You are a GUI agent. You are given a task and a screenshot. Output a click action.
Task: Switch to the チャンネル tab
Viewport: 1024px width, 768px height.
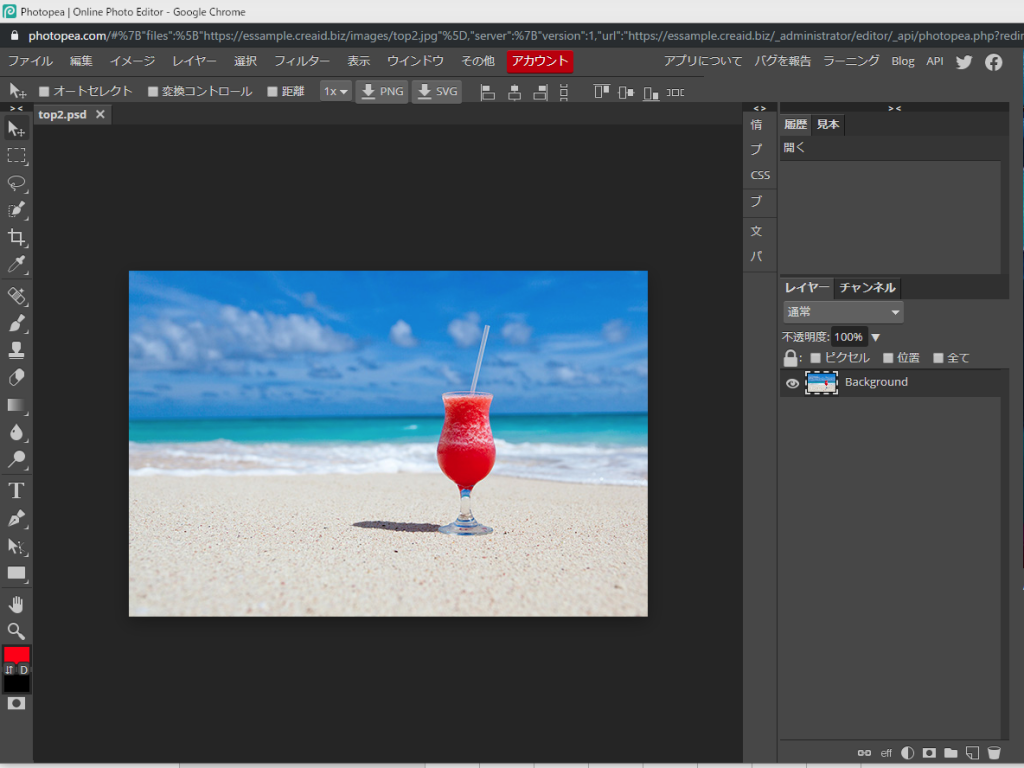pyautogui.click(x=867, y=287)
